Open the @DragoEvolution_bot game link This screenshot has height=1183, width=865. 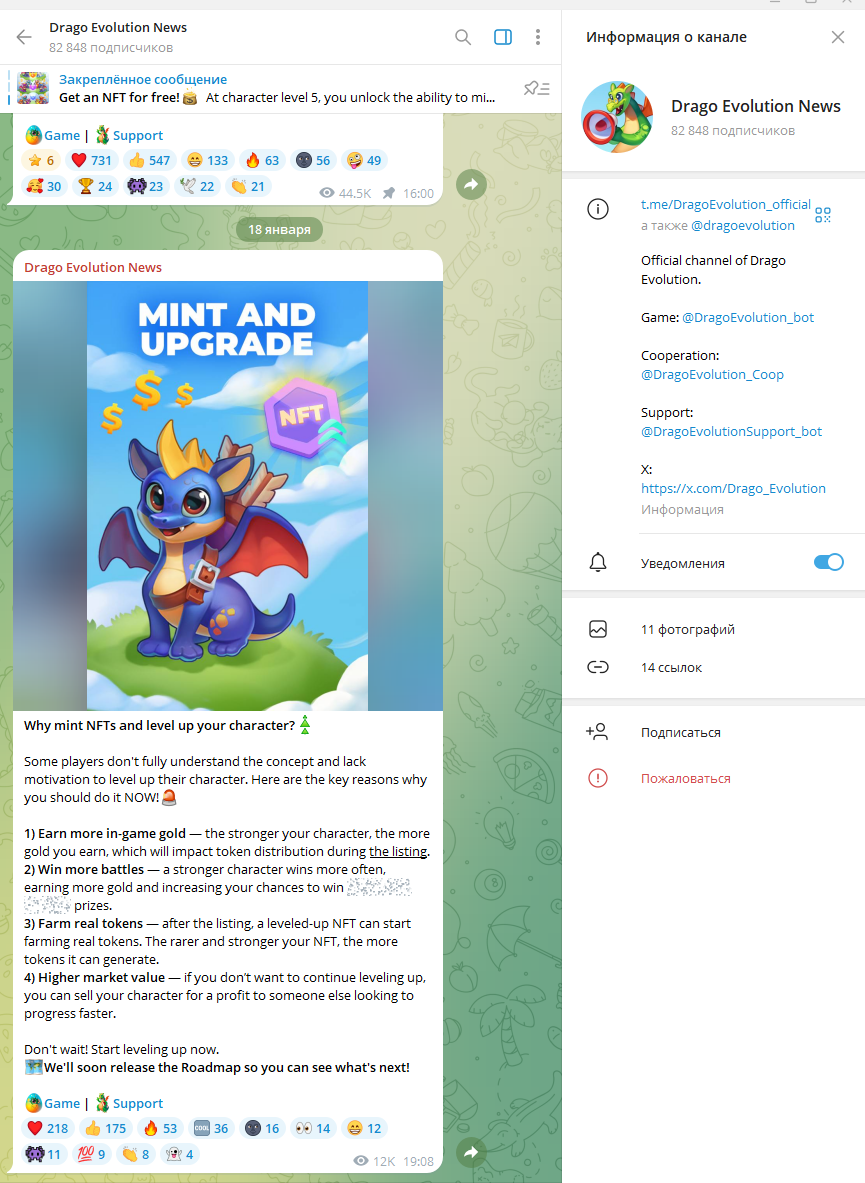click(748, 318)
